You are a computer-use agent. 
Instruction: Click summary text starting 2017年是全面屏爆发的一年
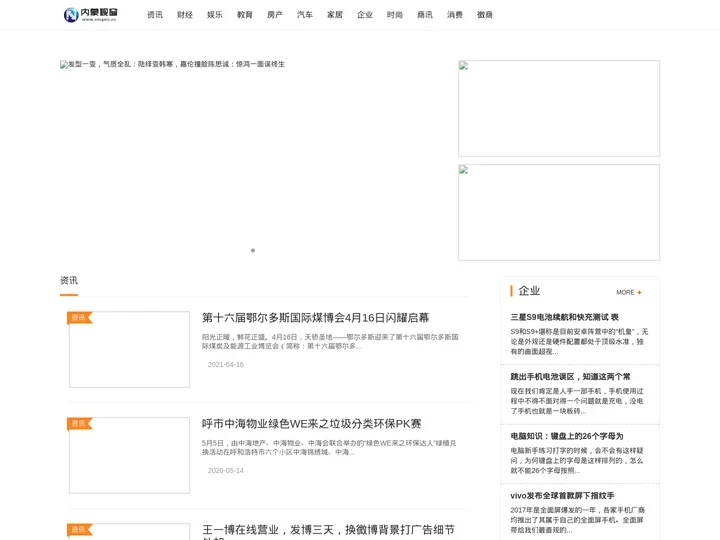click(578, 520)
